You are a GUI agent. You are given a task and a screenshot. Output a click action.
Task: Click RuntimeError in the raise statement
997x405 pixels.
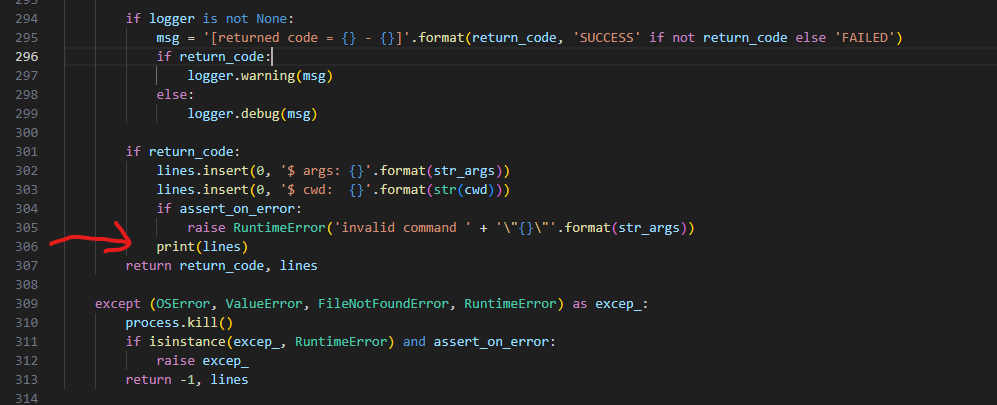click(279, 228)
